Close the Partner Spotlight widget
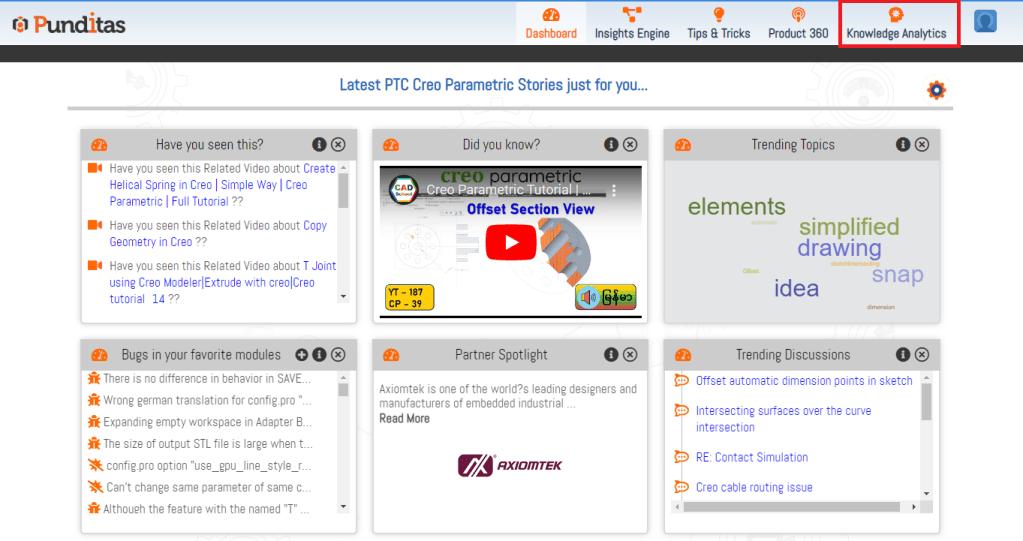Viewport: 1023px width, 541px height. pyautogui.click(x=630, y=355)
